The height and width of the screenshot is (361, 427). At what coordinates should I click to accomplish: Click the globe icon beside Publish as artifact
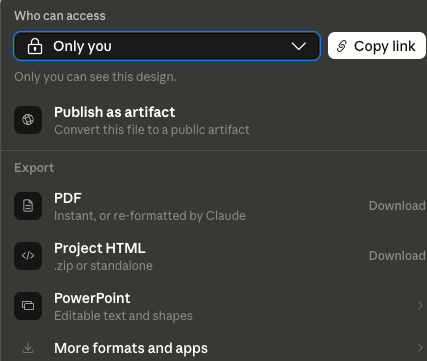point(28,120)
